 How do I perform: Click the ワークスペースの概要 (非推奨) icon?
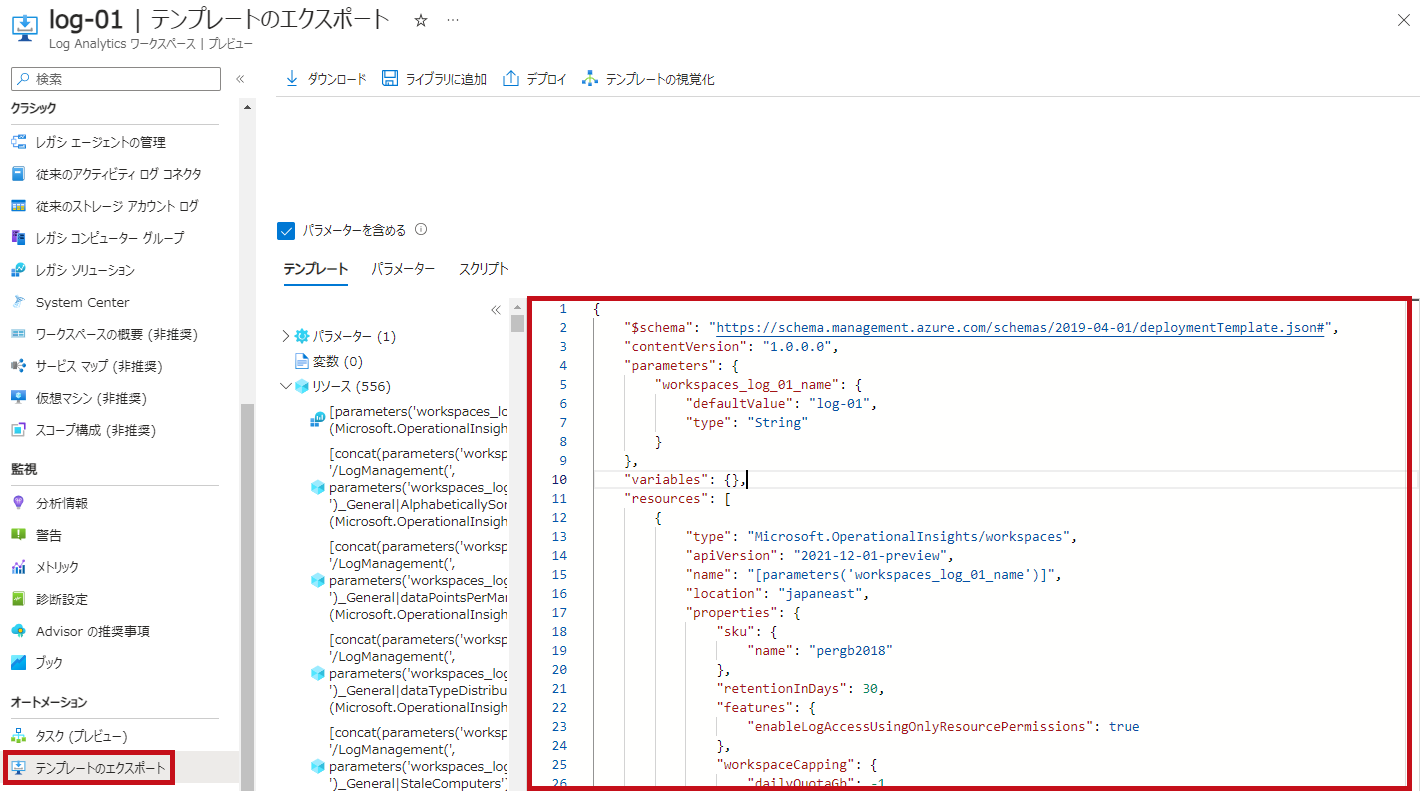pyautogui.click(x=18, y=334)
